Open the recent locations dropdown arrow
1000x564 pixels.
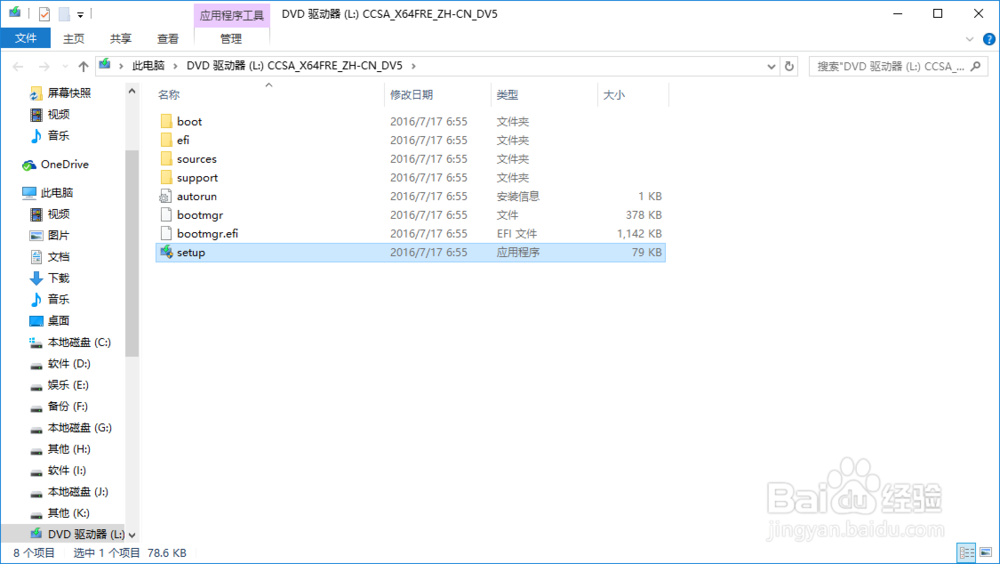(x=65, y=66)
